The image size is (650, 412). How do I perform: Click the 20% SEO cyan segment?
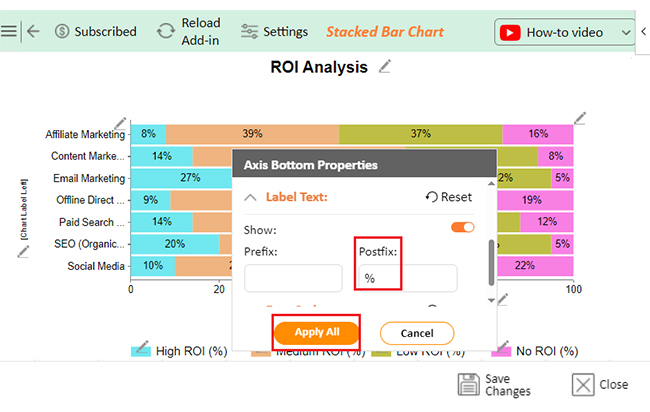(x=175, y=244)
